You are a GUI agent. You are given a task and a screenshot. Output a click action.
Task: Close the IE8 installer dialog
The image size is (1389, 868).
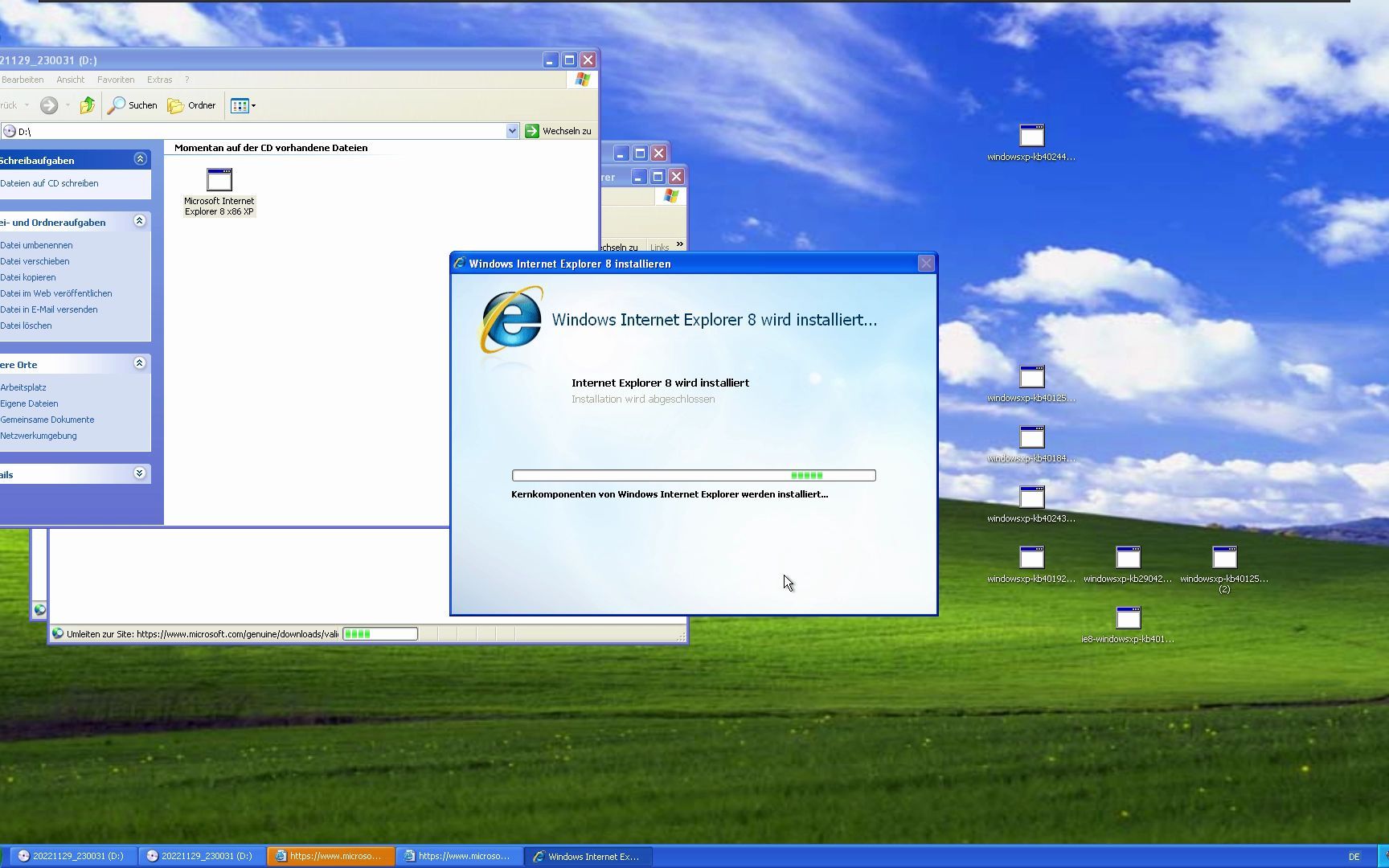[926, 263]
